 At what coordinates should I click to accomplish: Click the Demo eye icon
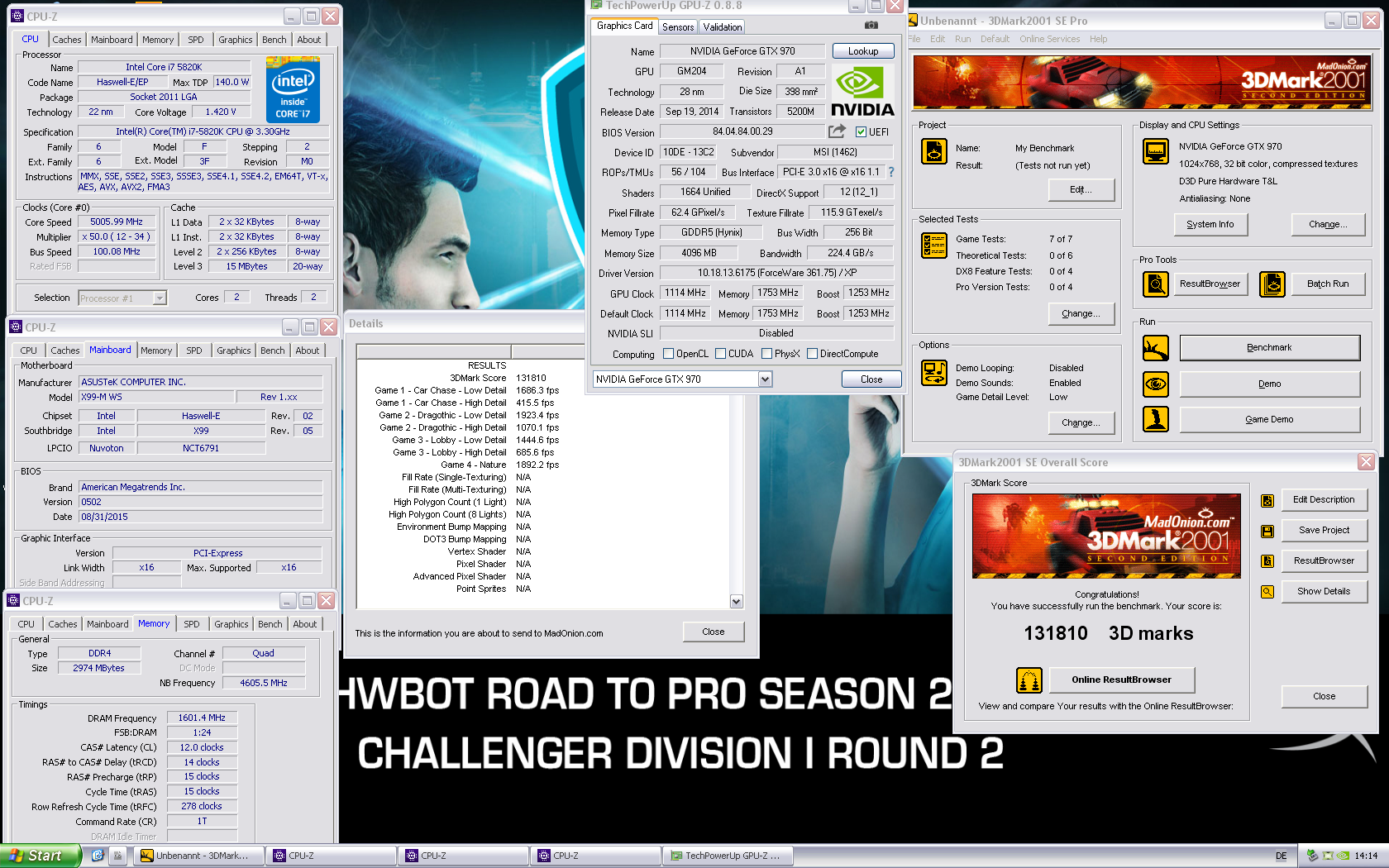click(x=1155, y=384)
